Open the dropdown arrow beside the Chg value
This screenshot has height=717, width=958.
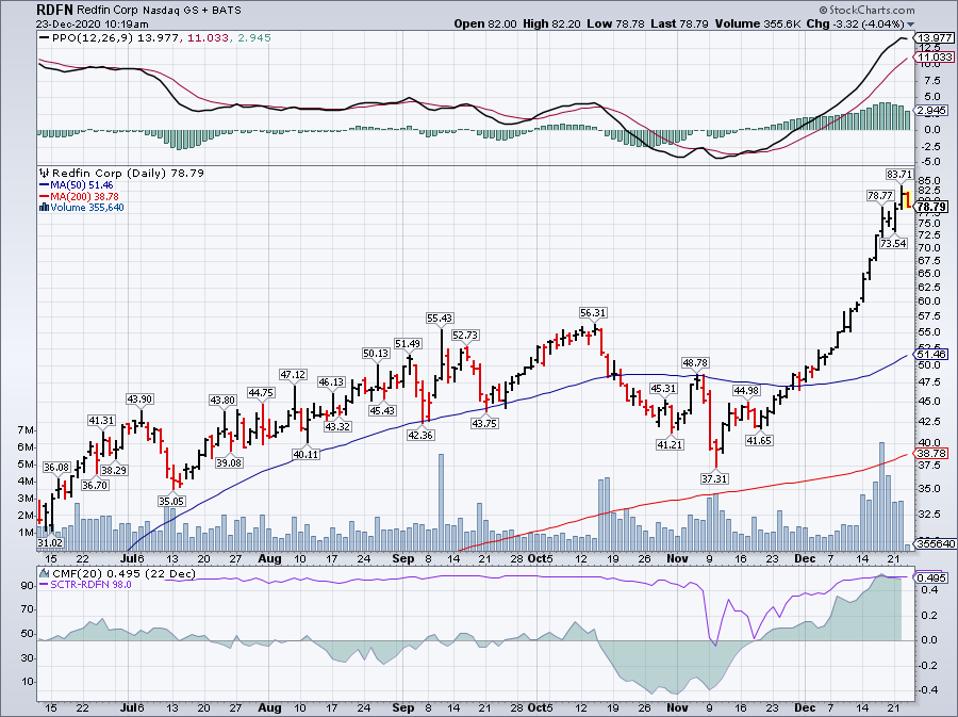tap(911, 24)
